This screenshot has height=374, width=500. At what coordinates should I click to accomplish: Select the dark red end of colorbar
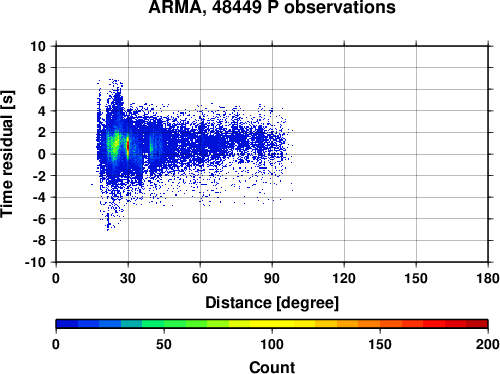pyautogui.click(x=477, y=324)
